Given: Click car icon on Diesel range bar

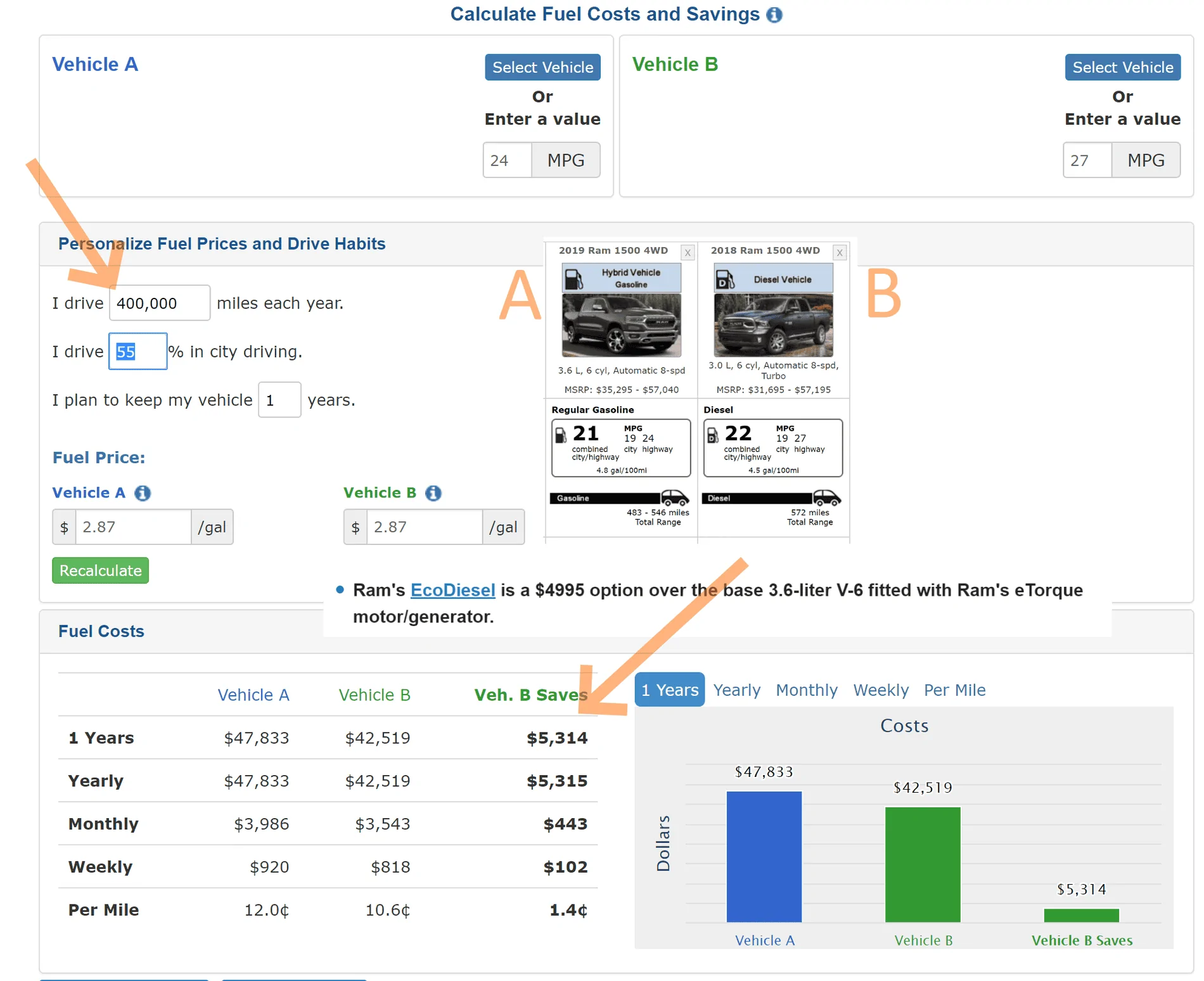Looking at the screenshot, I should 826,497.
